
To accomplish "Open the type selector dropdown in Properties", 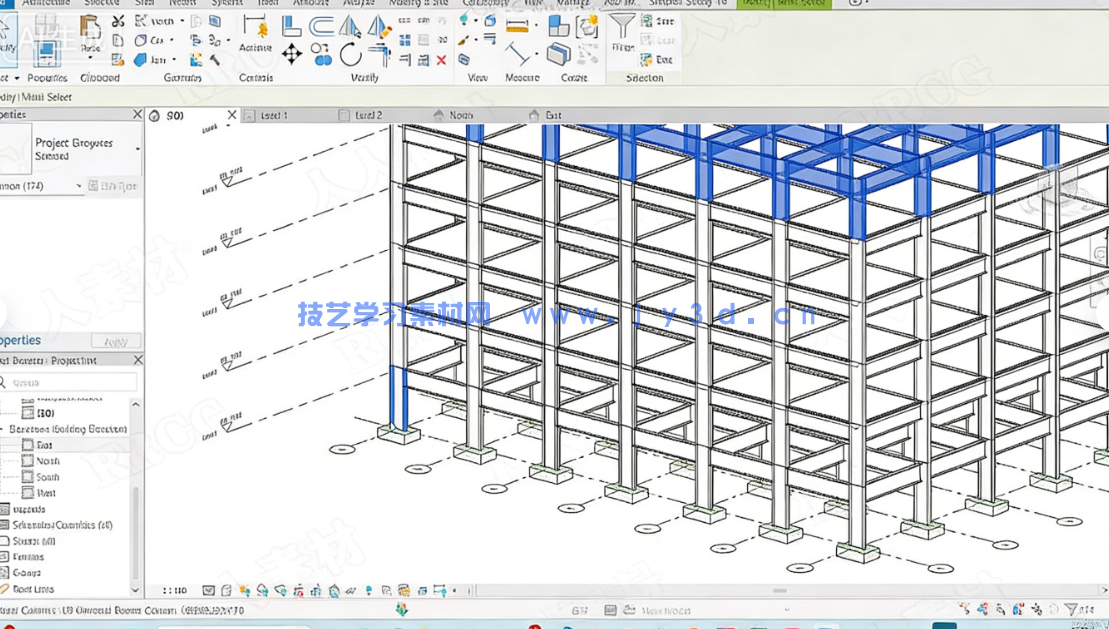I will [x=137, y=149].
